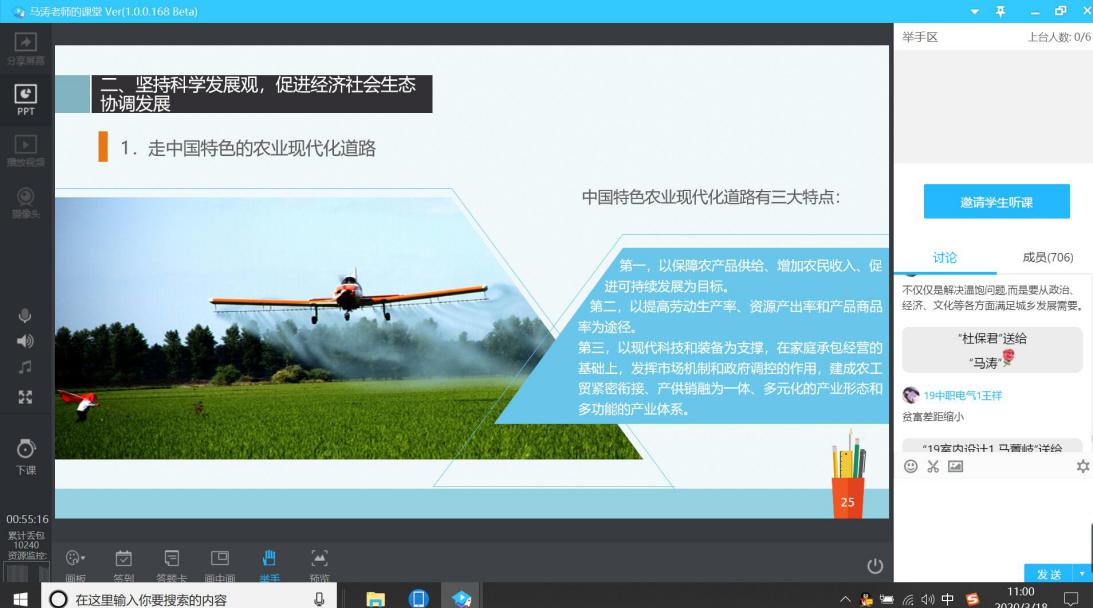Screen dimensions: 1093x608
Task: Toggle the hand raise (举手) feature
Action: coord(269,560)
